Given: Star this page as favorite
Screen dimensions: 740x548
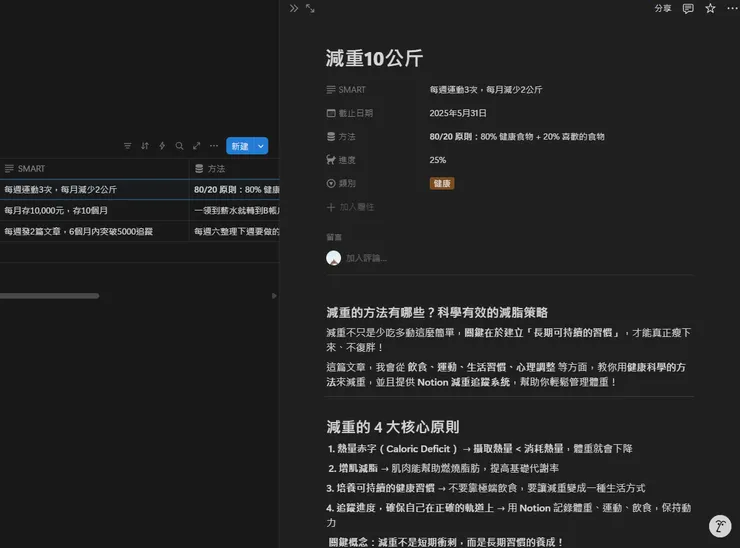Looking at the screenshot, I should coord(710,8).
